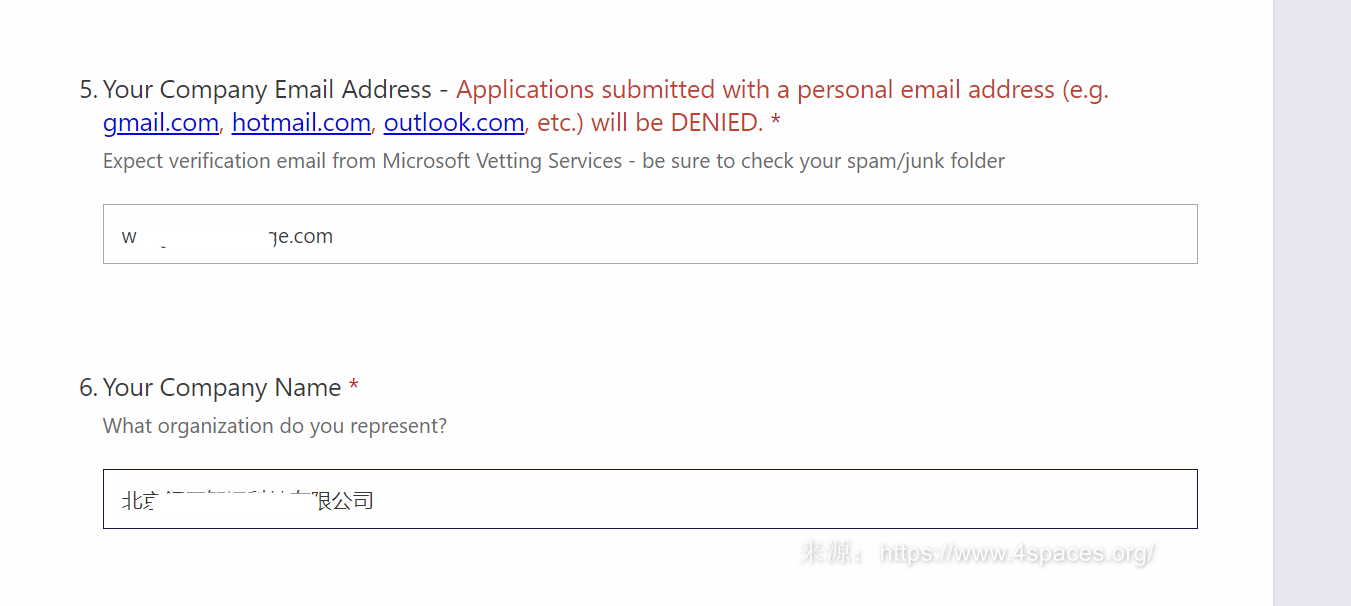Click the 4spaces.org watermark URL
Screen dimensions: 1351x606
coord(1017,553)
